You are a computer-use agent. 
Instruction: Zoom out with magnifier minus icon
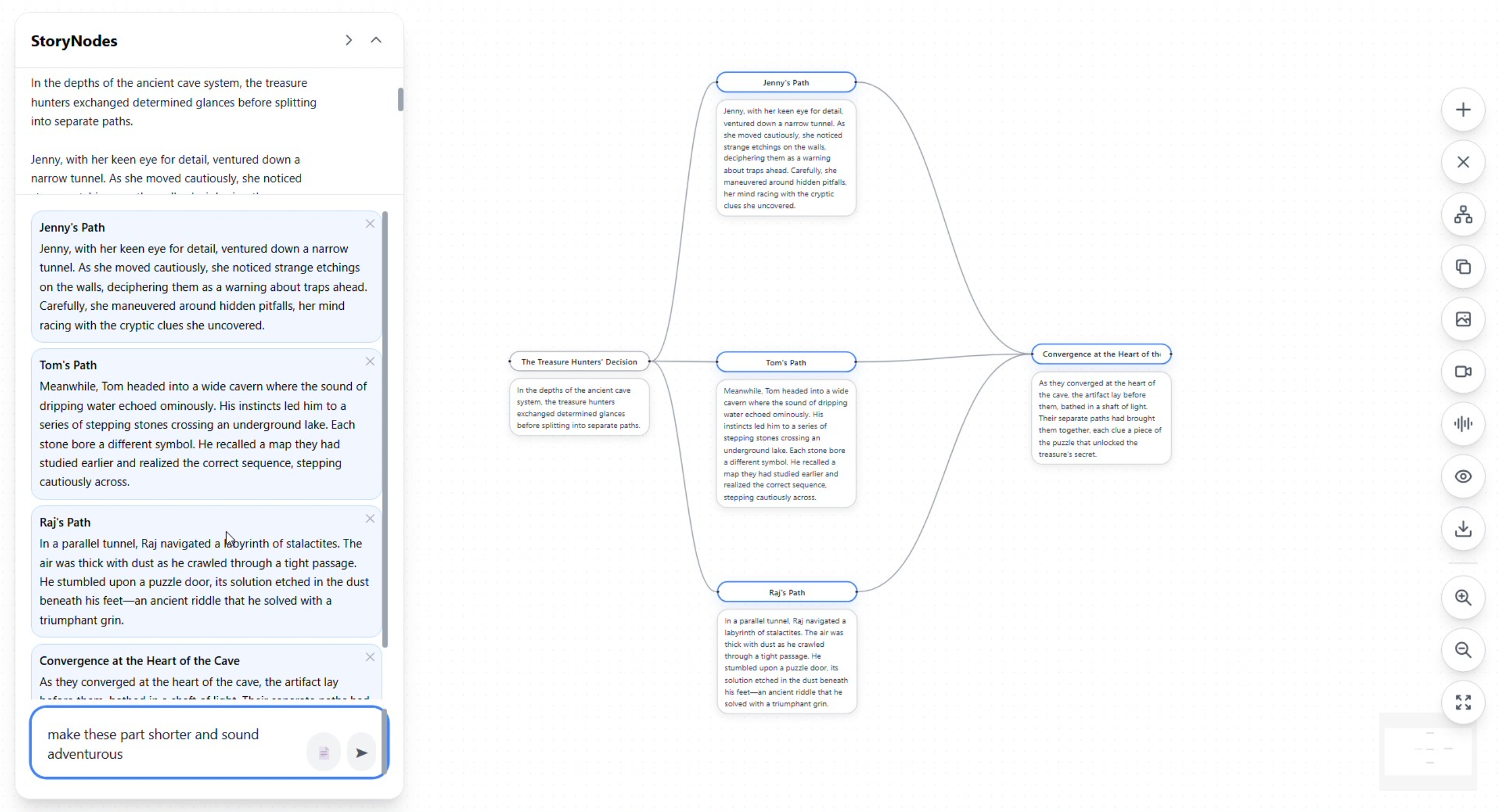click(1462, 650)
